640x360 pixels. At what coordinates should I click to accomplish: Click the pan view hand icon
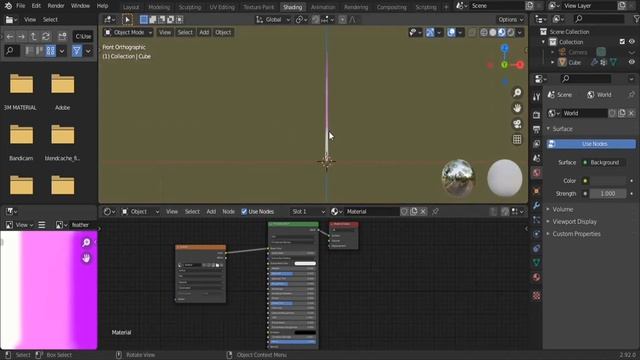pos(517,108)
